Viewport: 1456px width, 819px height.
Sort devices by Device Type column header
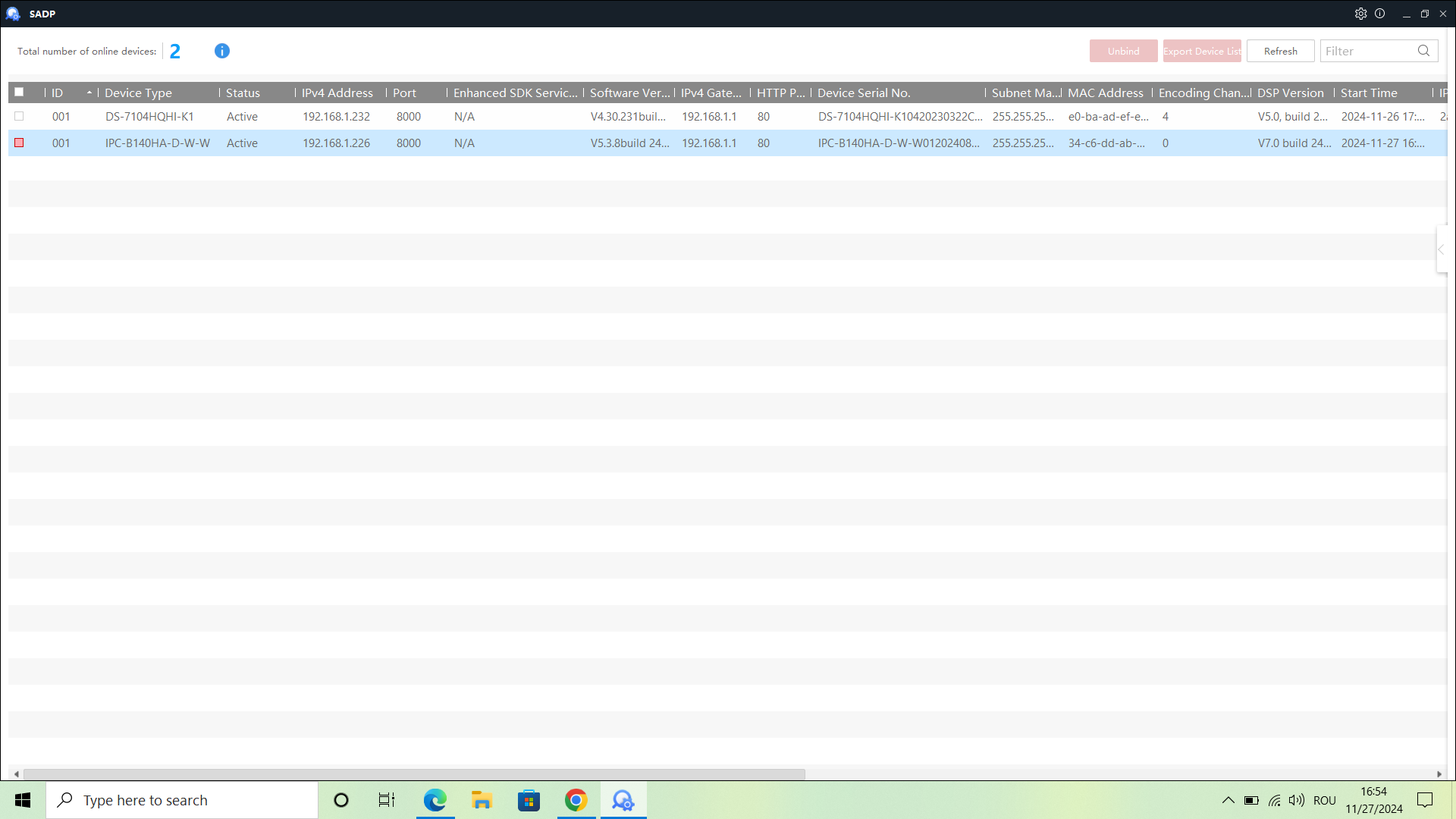(x=139, y=93)
